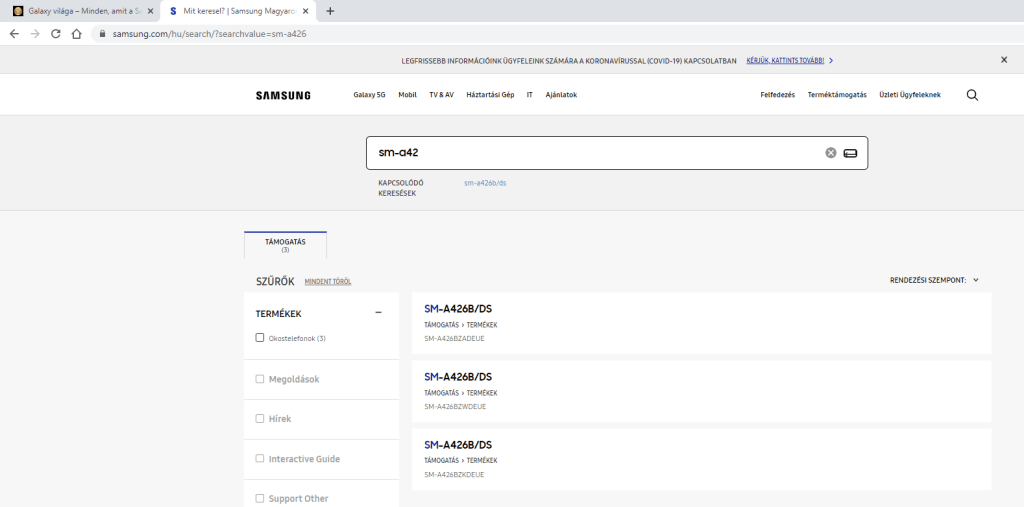Open the sm-a426b/ds related search link
Image resolution: width=1024 pixels, height=507 pixels.
485,183
